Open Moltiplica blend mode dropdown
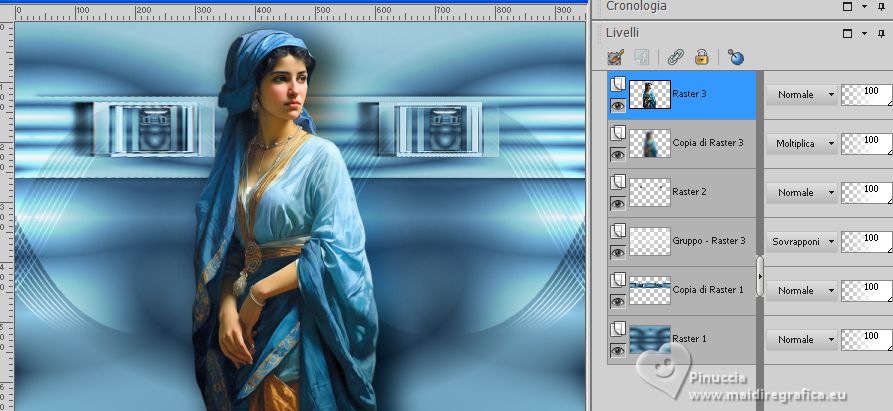 pyautogui.click(x=801, y=143)
